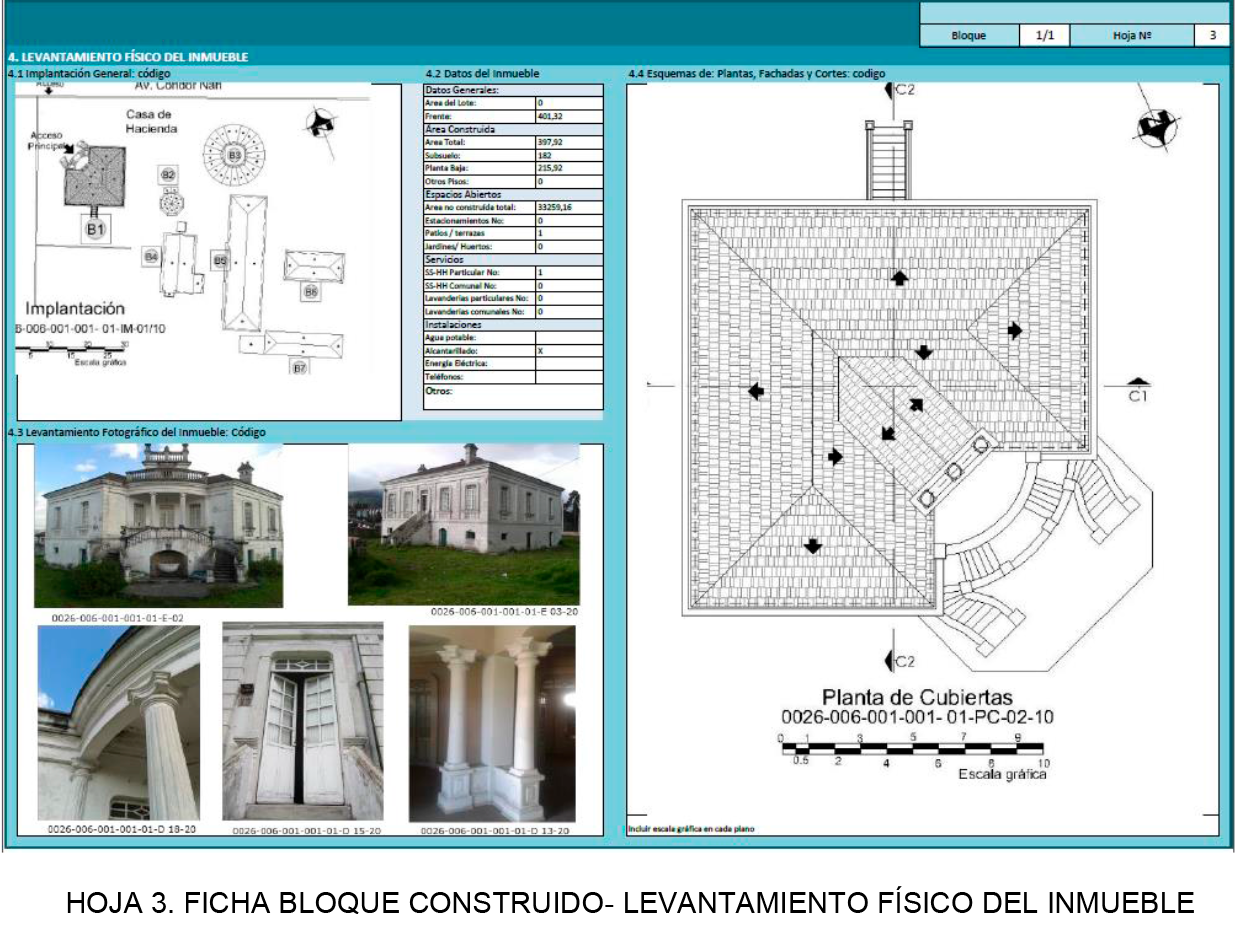Click the Espacios Abiertos section header
Viewport: 1257px width, 941px height.
coord(513,194)
